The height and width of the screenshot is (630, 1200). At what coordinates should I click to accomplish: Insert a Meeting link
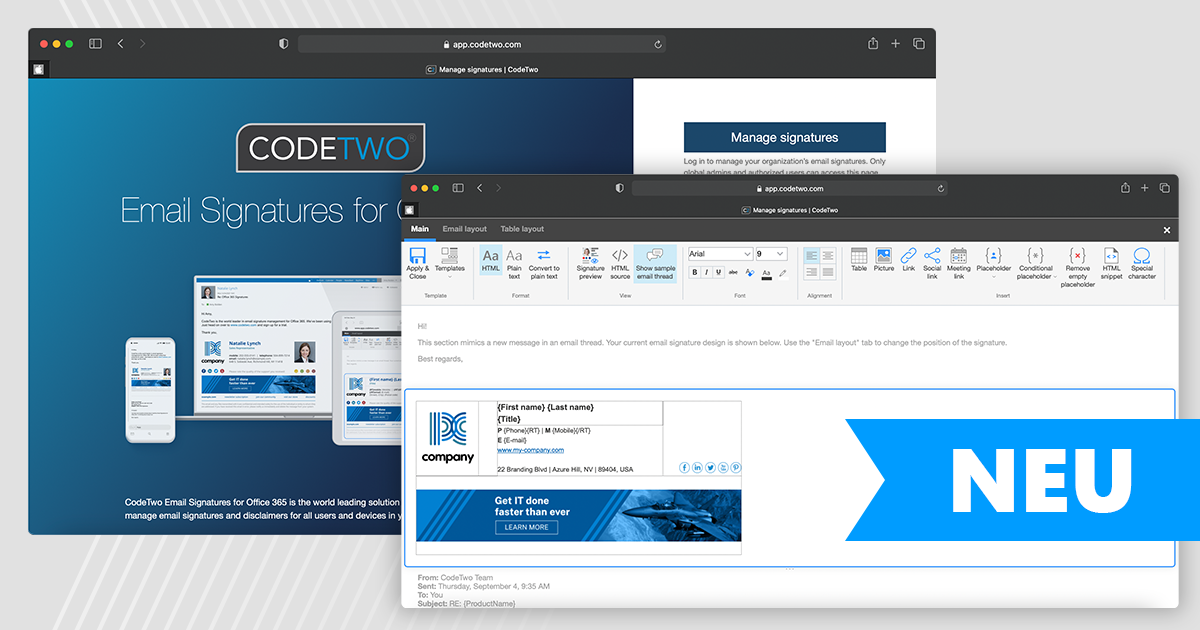point(959,258)
